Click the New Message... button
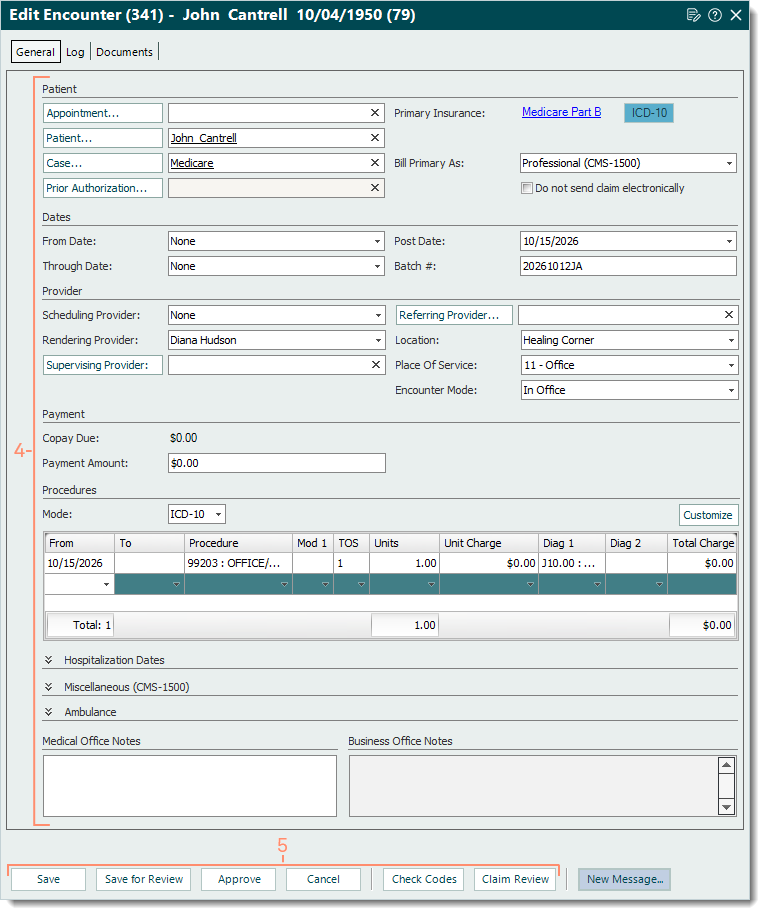The height and width of the screenshot is (915, 765). pos(625,879)
